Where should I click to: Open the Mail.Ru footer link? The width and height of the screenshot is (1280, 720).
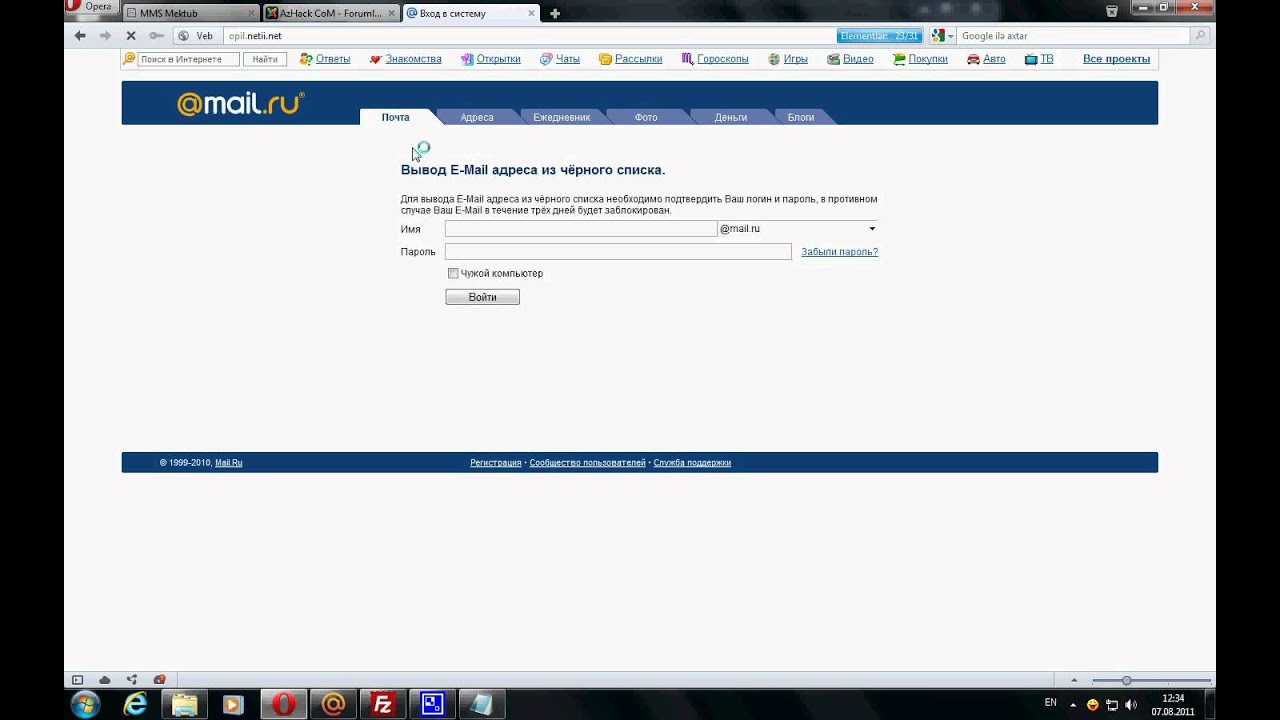tap(229, 463)
